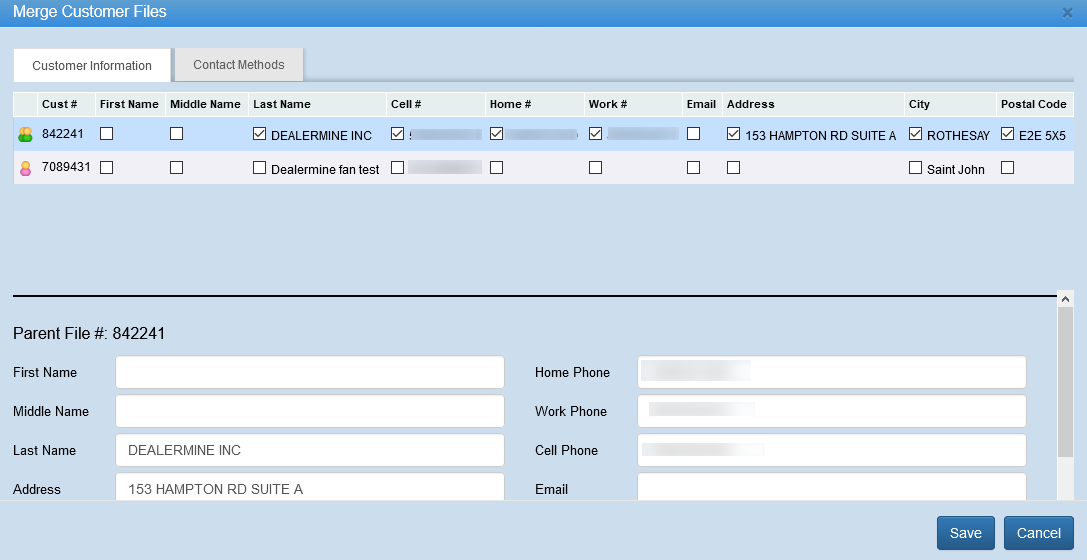
Task: Toggle the 153 HAMPTON RD address checkbox
Action: 734,134
